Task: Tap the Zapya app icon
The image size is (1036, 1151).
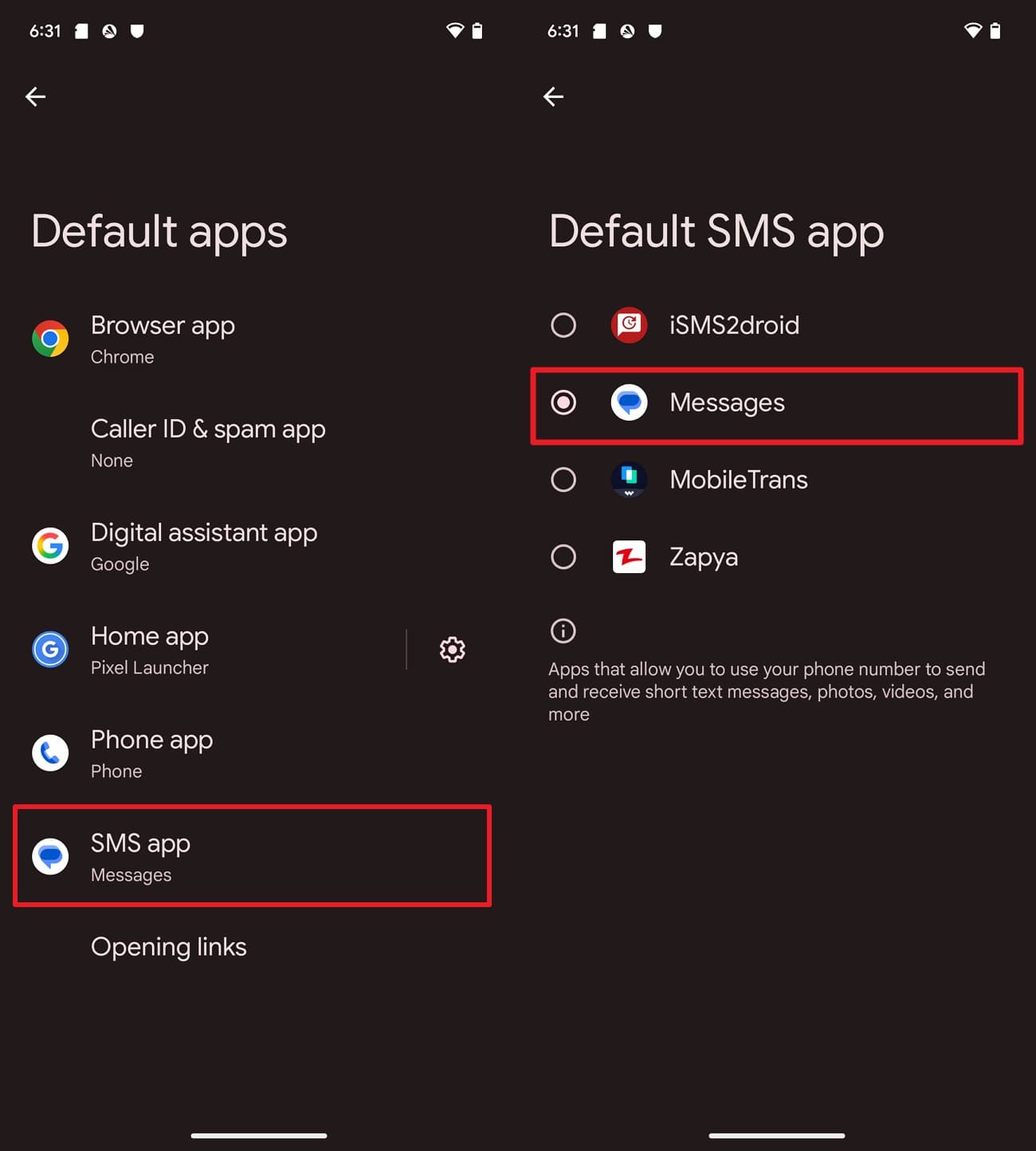Action: click(x=629, y=557)
